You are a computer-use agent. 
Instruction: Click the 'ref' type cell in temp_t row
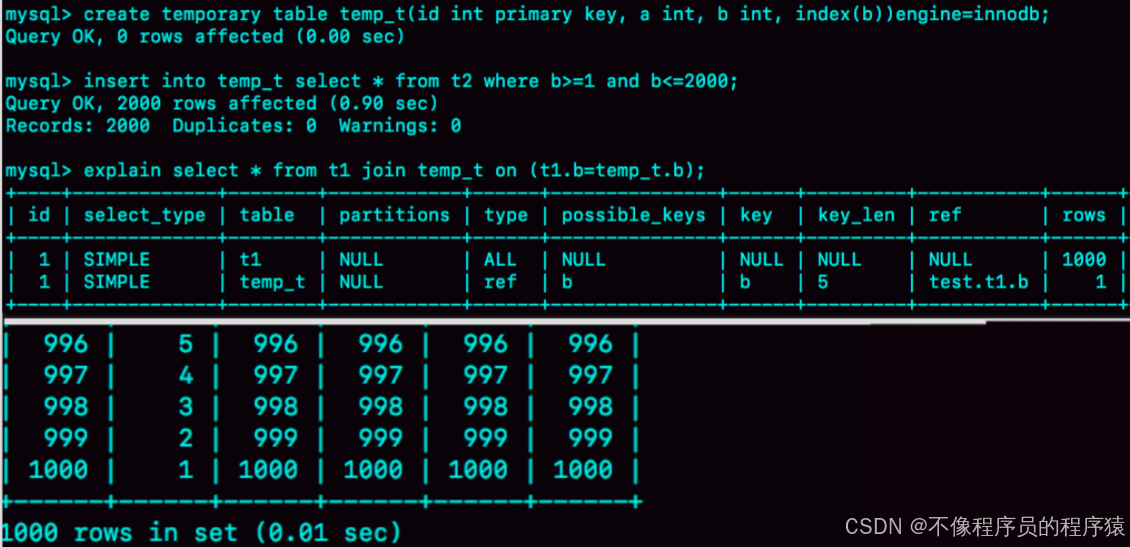pos(499,282)
